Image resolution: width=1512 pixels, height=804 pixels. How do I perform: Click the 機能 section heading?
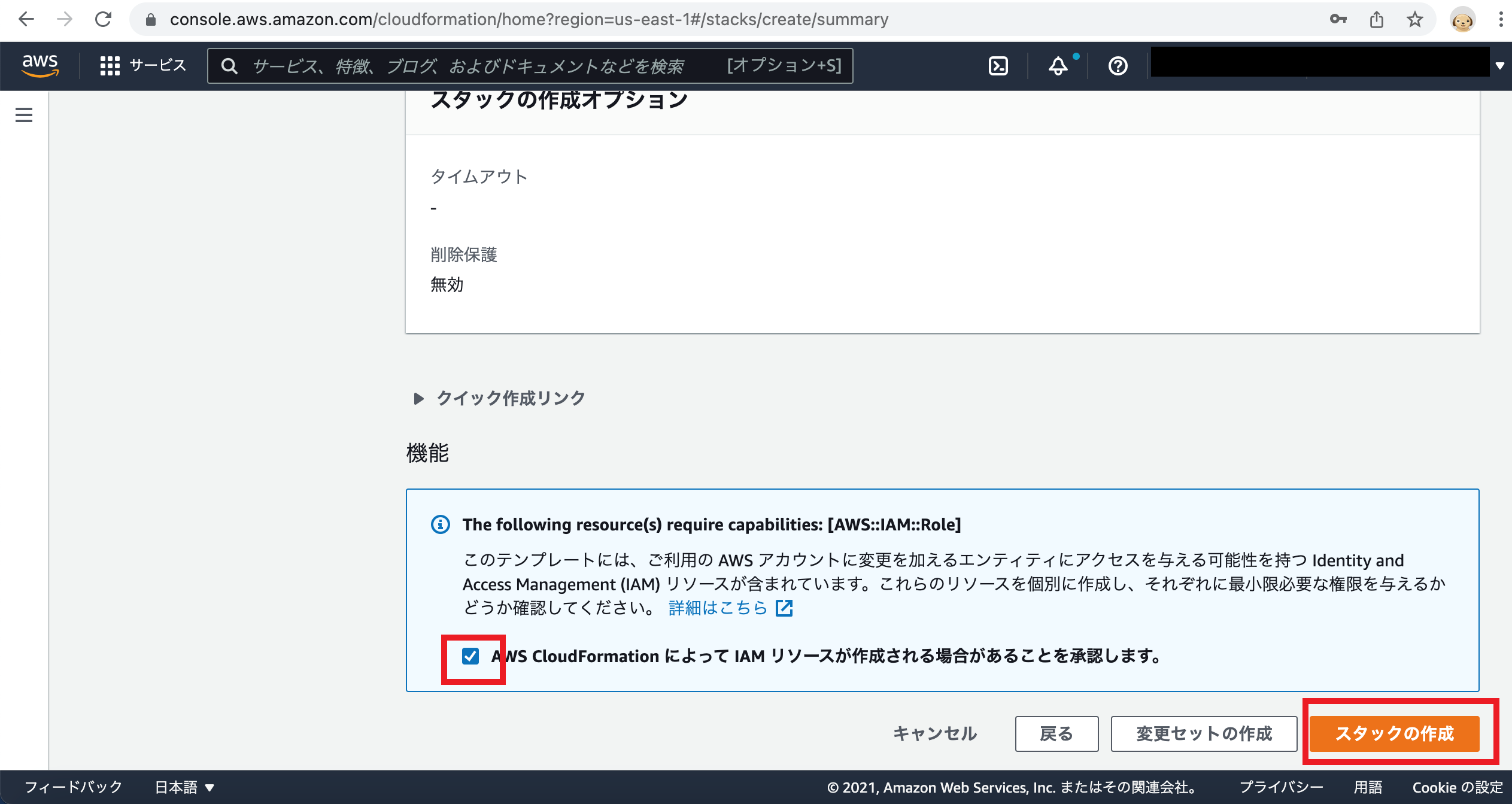point(427,453)
